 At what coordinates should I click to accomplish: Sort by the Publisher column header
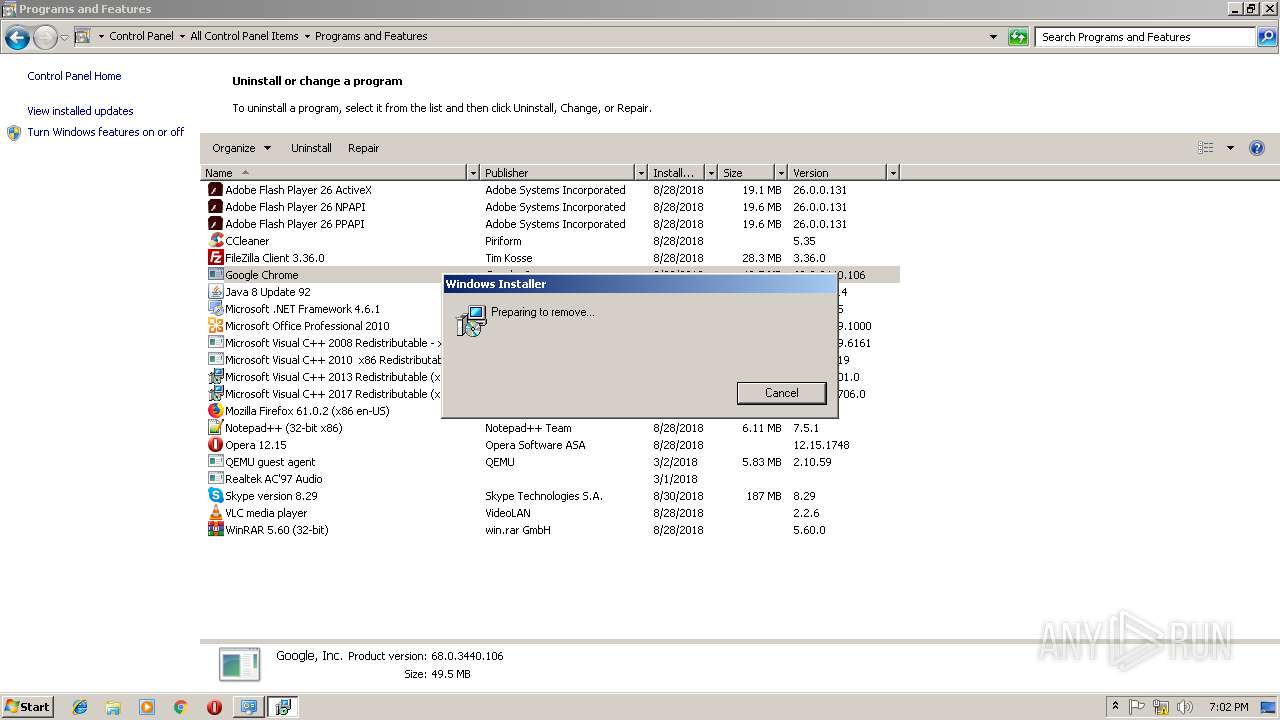pos(558,173)
